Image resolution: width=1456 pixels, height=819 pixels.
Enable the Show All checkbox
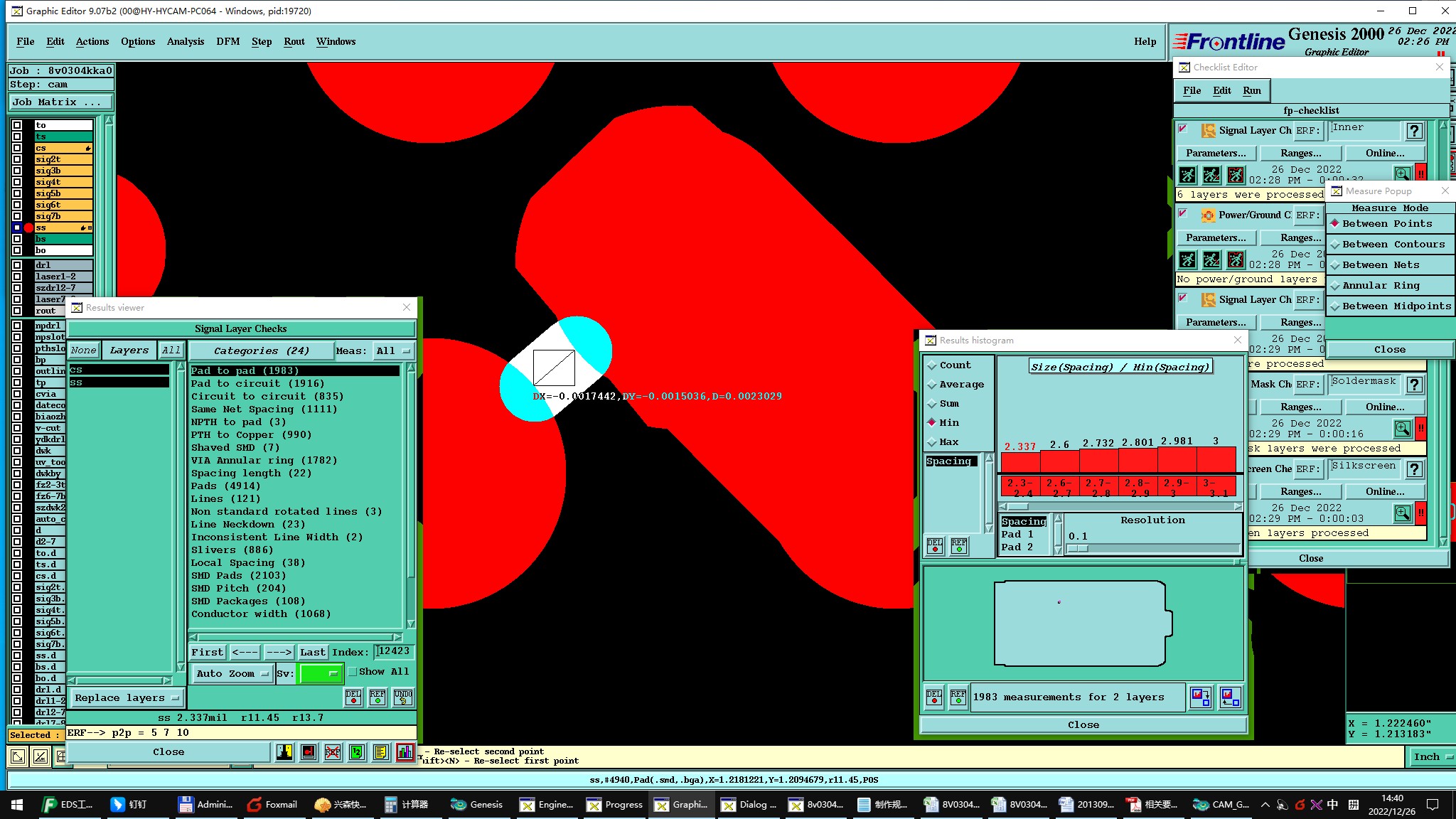353,672
